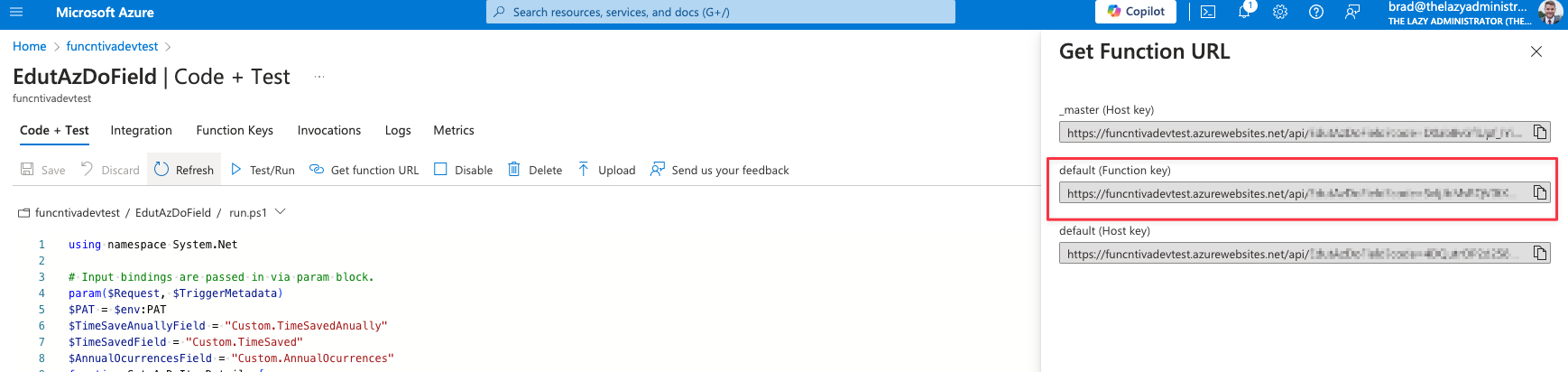
Task: Click Test/Run in the toolbar
Action: [263, 170]
